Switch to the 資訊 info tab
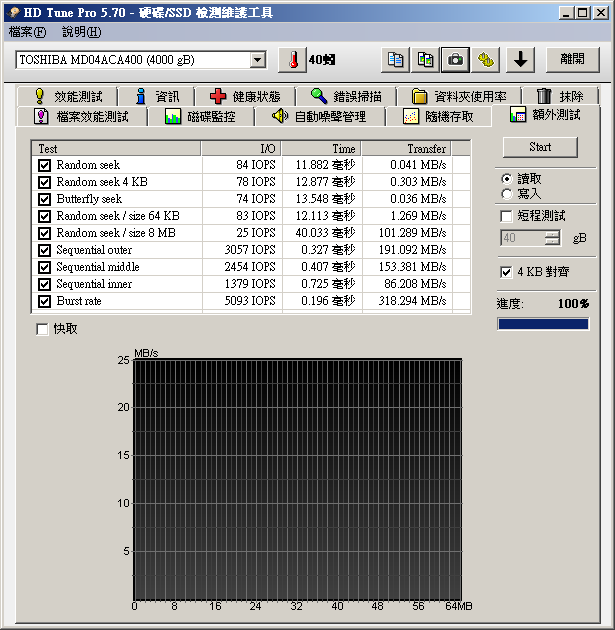This screenshot has height=630, width=615. click(157, 96)
